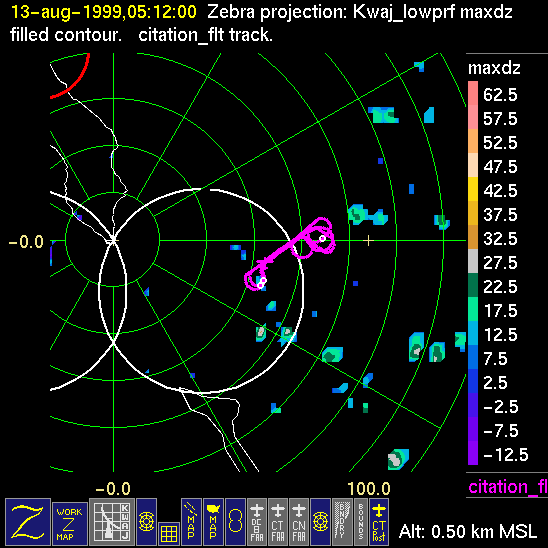This screenshot has width=548, height=548.
Task: Toggle the BOUNDS overlay icon
Action: [361, 522]
